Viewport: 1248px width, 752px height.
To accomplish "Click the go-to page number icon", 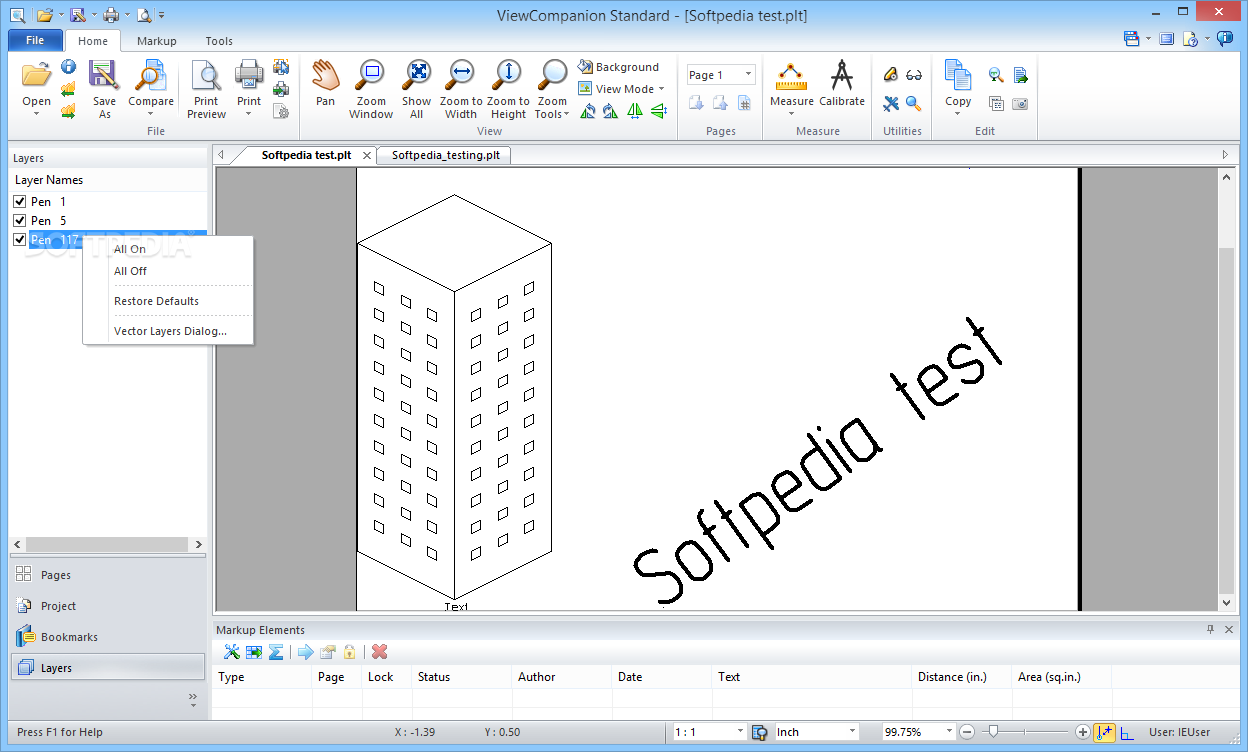I will [744, 103].
